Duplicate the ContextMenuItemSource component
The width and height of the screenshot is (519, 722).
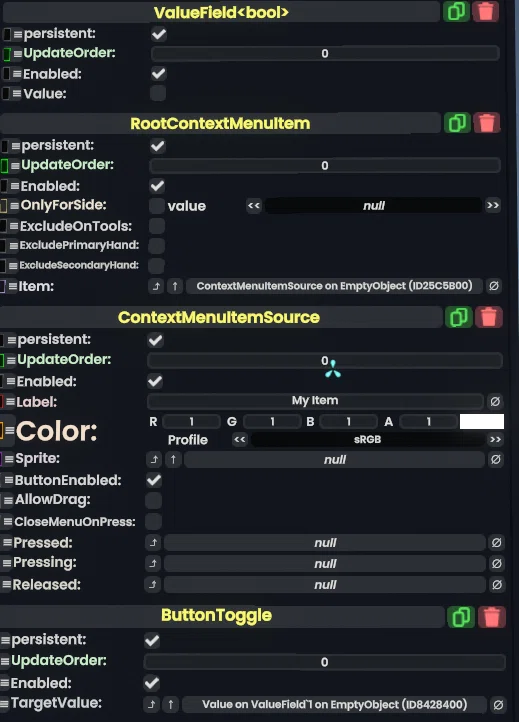pos(459,317)
